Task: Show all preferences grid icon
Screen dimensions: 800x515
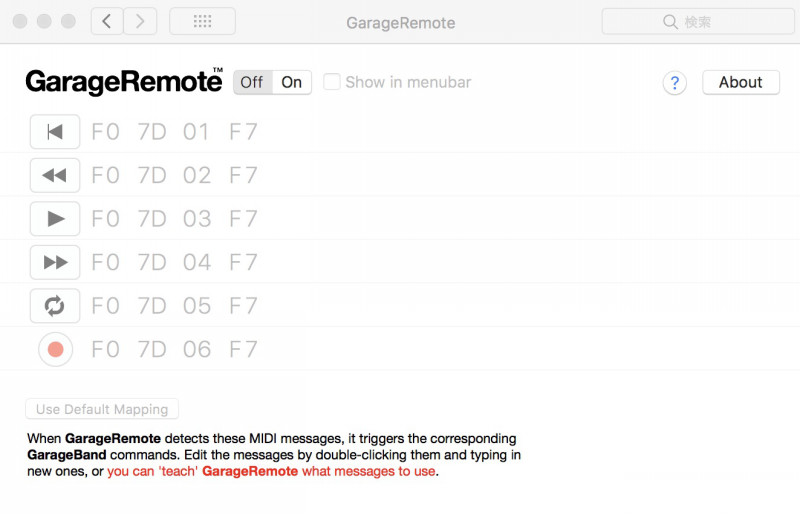Action: point(202,21)
